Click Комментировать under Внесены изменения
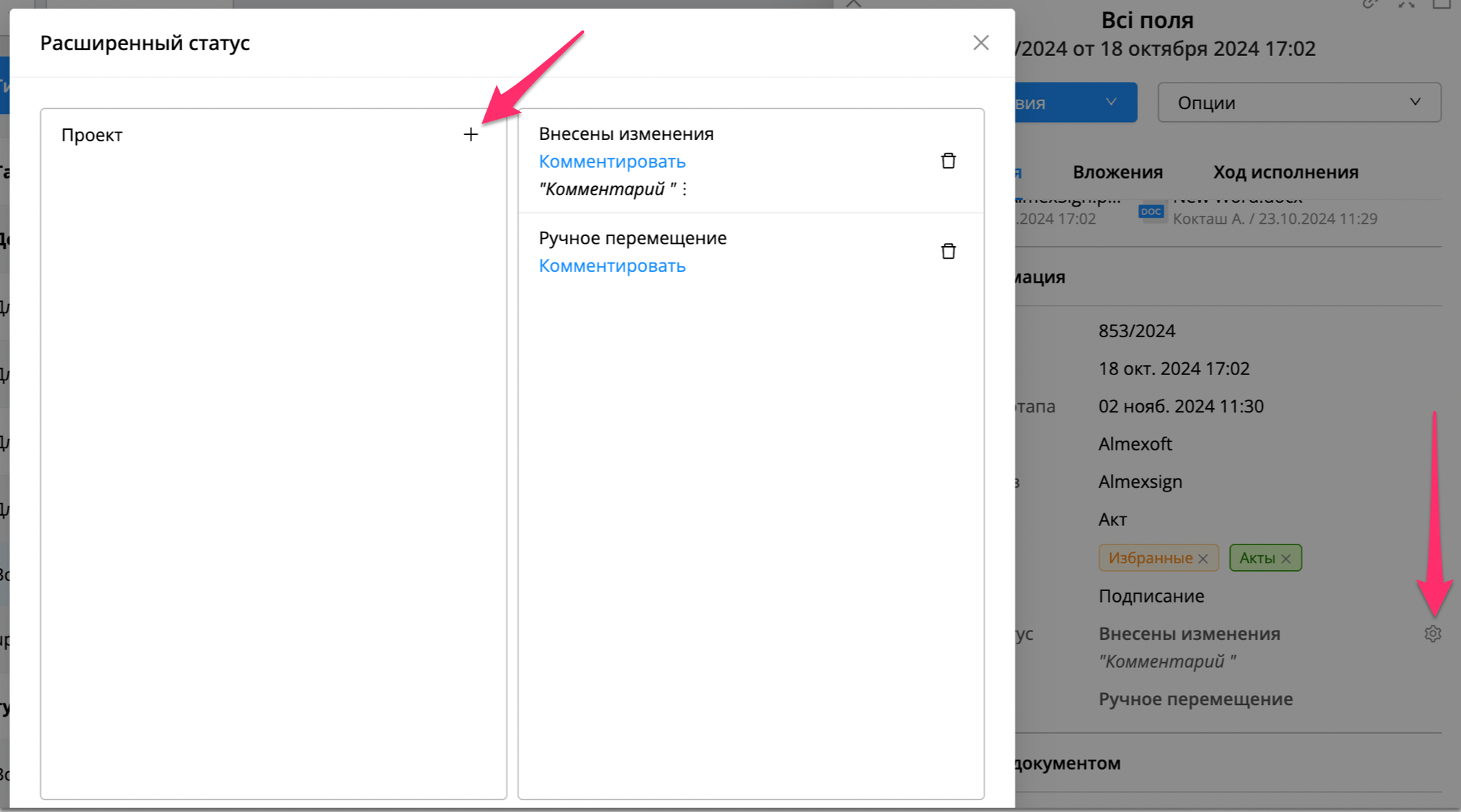Screen dimensions: 1461x812 612,161
